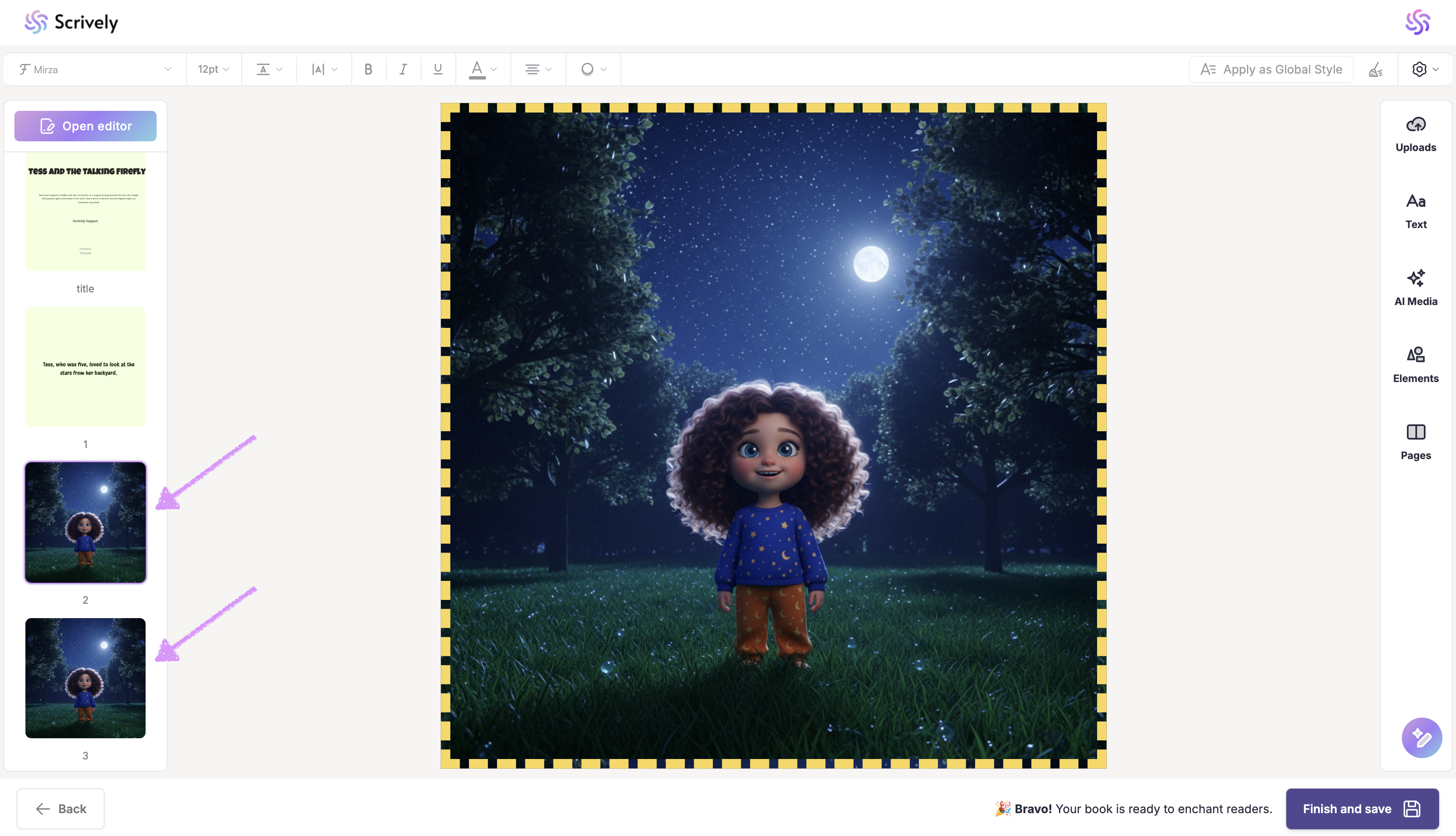Screen dimensions: 1456x836
Task: Open the text color picker
Action: [482, 69]
